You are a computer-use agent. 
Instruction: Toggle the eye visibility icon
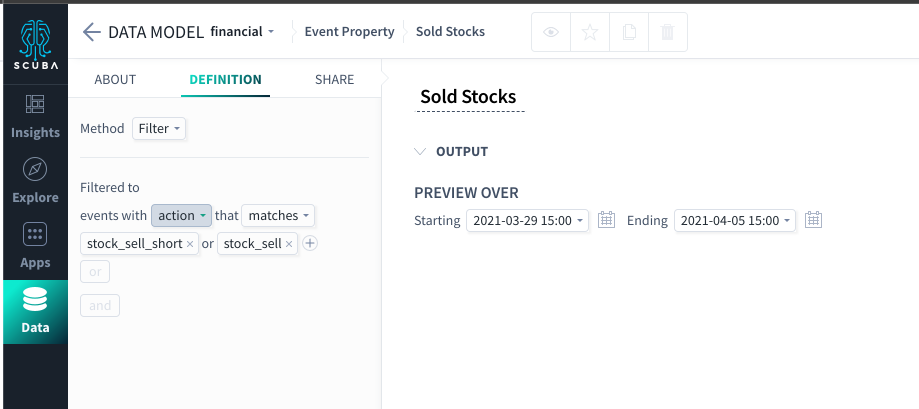click(x=551, y=32)
